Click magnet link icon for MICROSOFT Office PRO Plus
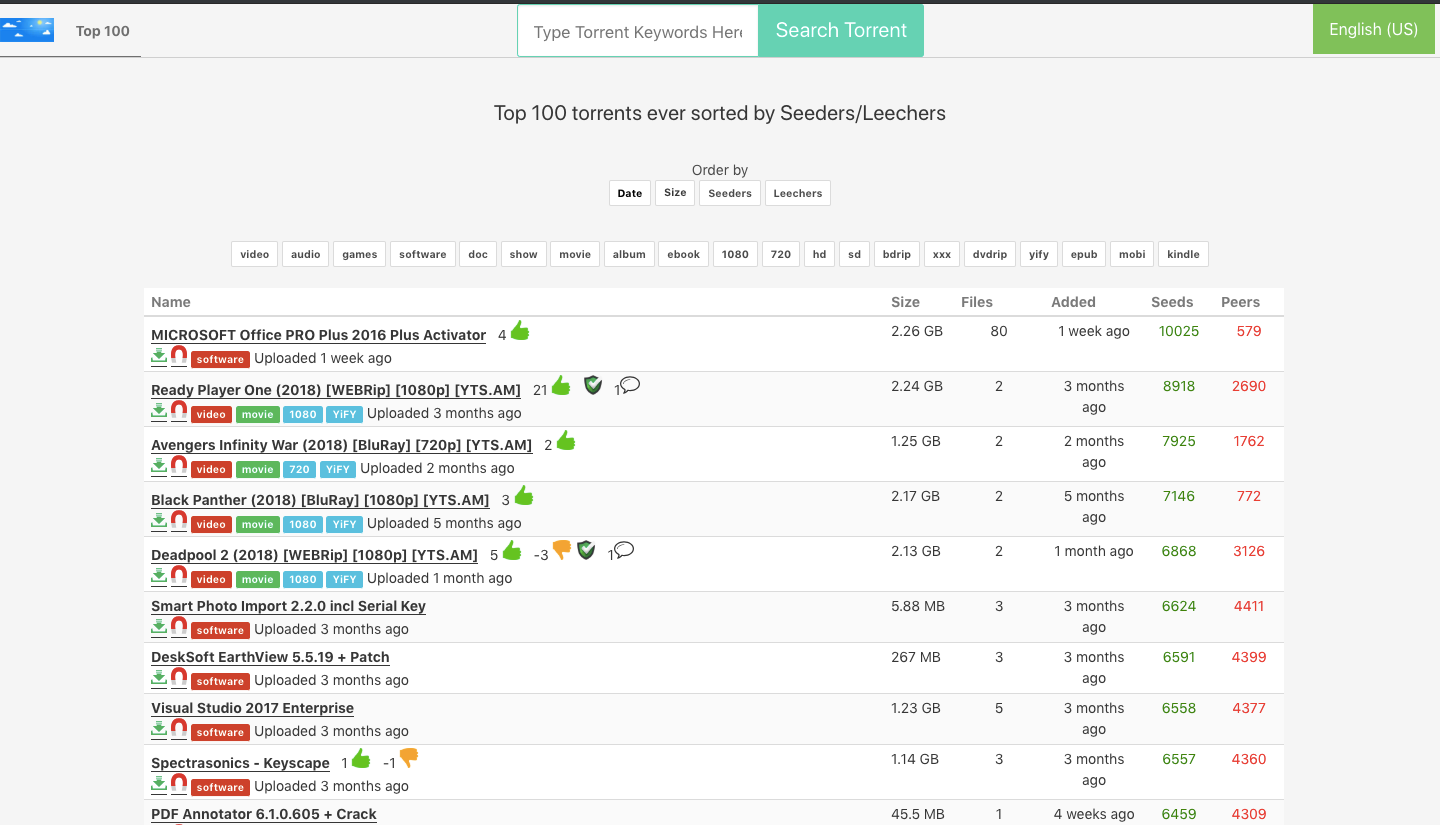 (179, 356)
